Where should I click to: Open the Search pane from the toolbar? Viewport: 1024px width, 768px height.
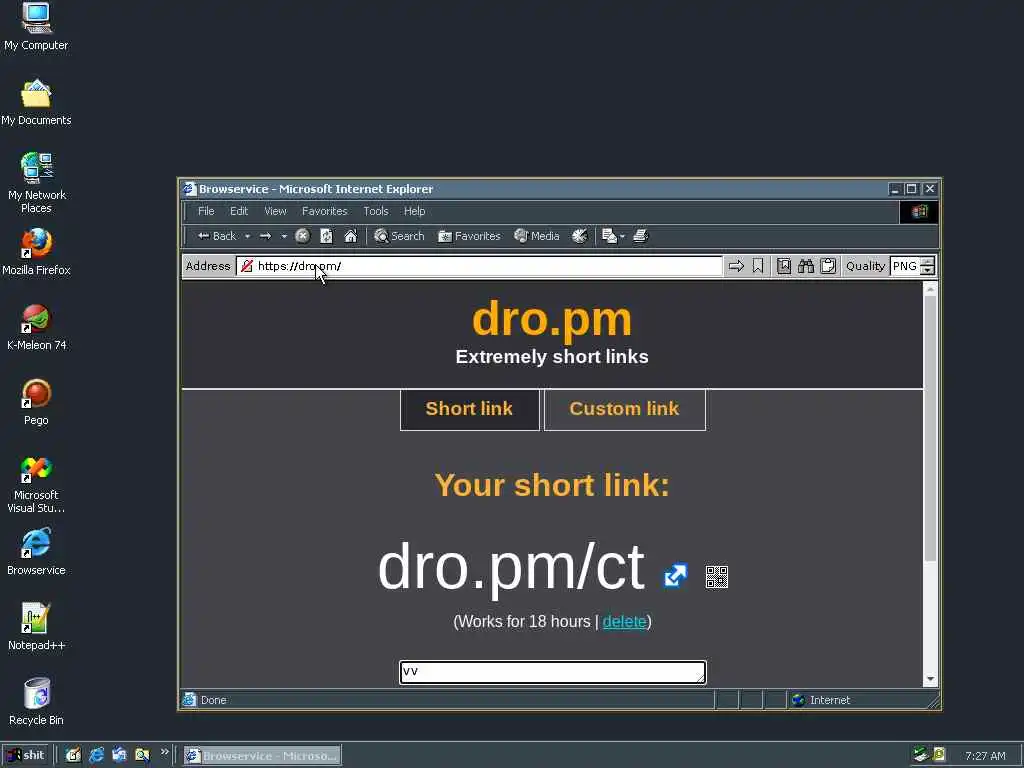pos(399,236)
